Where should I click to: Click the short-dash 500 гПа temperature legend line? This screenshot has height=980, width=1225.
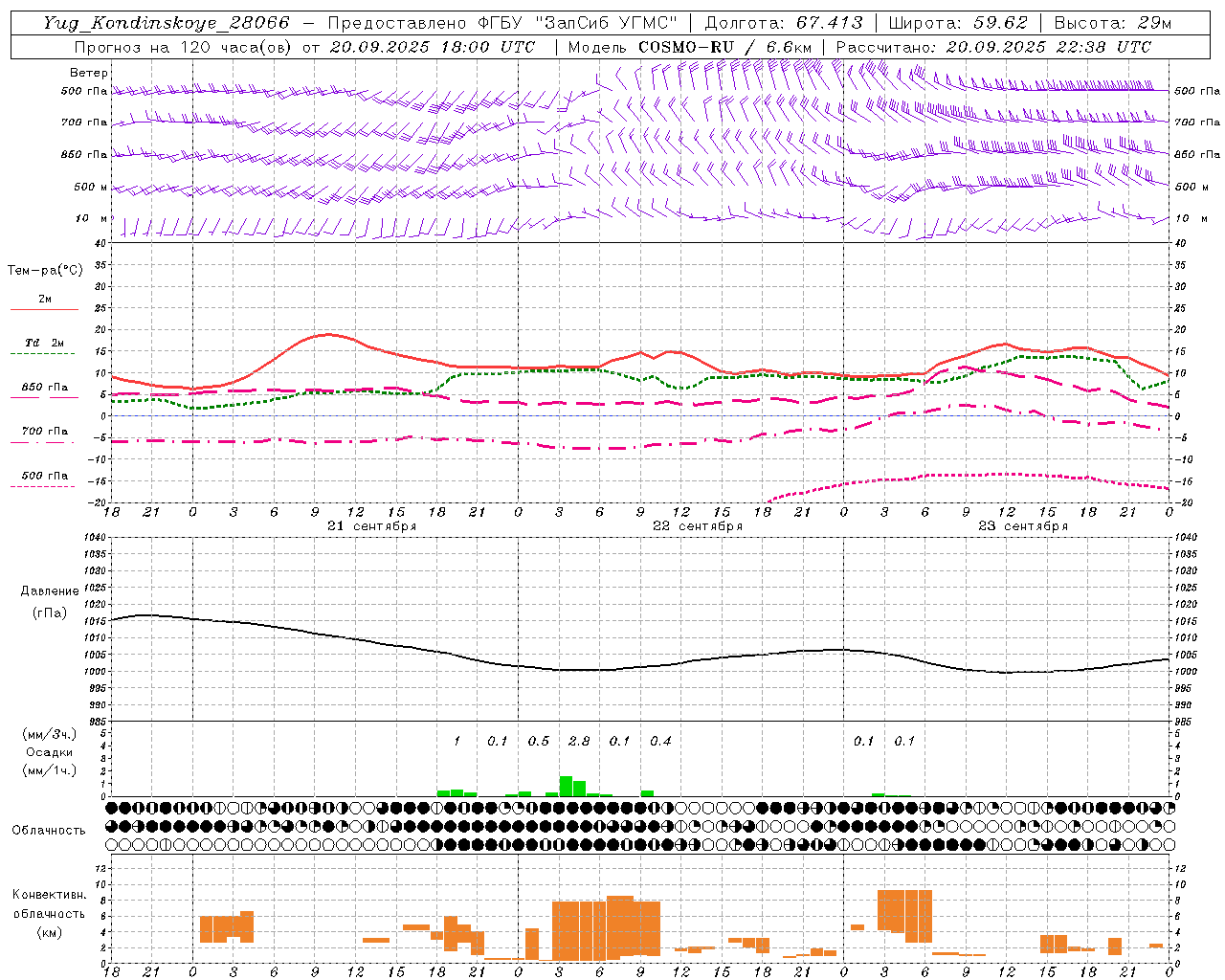point(44,486)
